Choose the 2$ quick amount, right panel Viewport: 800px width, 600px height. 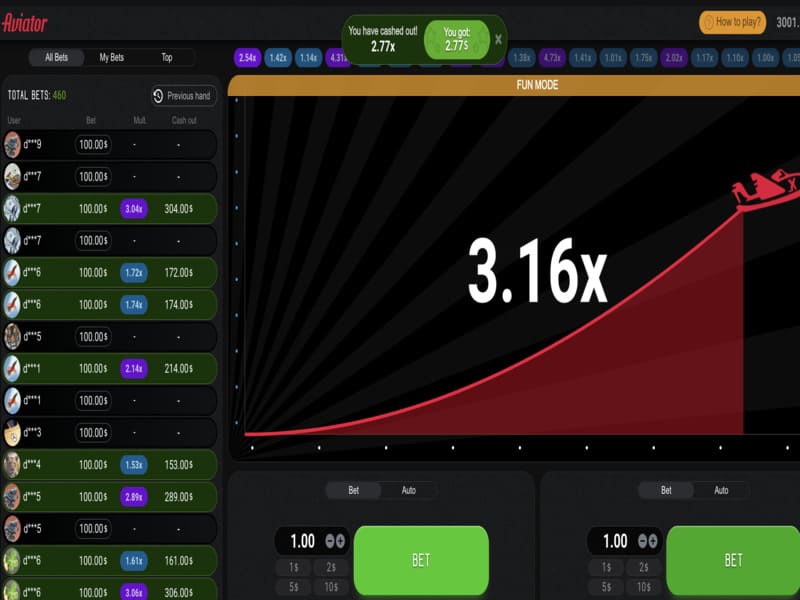pos(644,567)
